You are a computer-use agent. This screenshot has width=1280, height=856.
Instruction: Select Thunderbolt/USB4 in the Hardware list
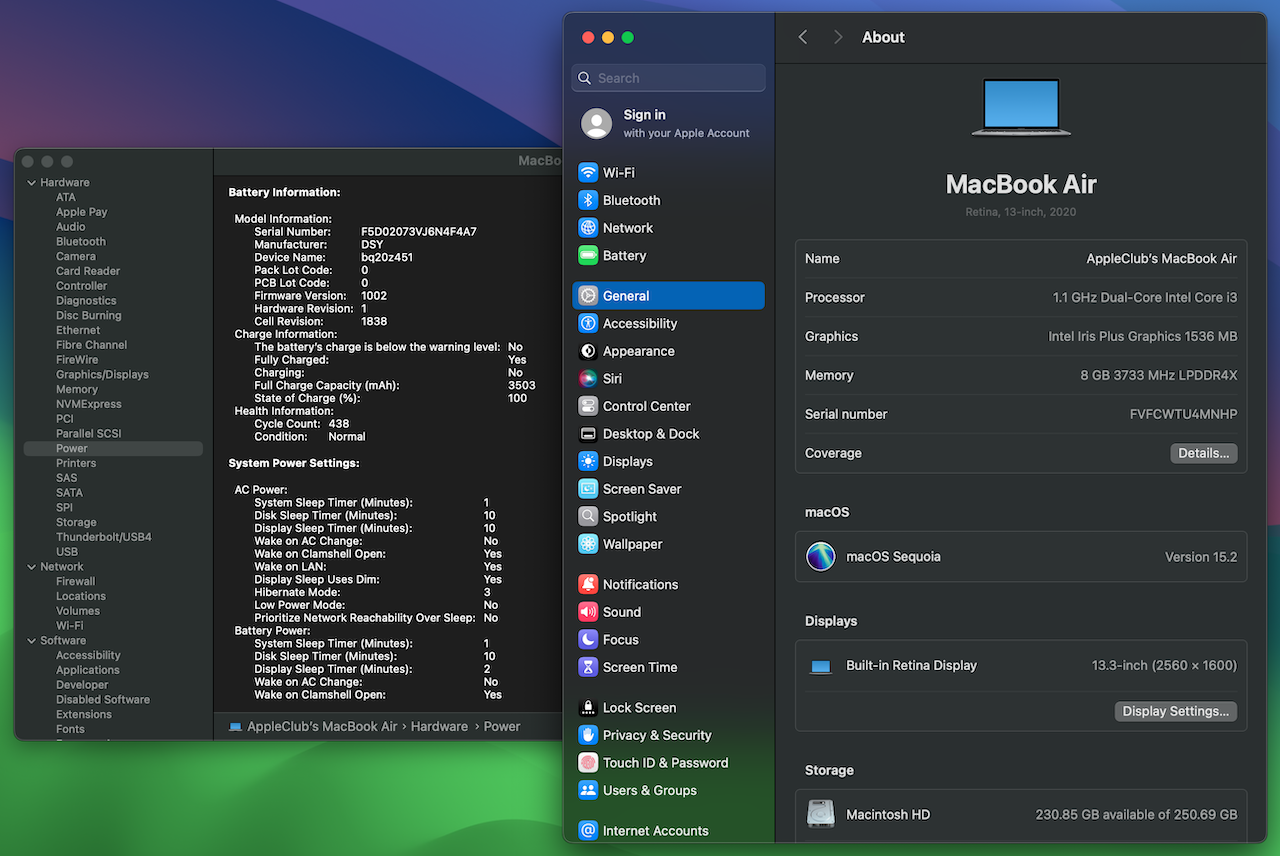pyautogui.click(x=104, y=537)
